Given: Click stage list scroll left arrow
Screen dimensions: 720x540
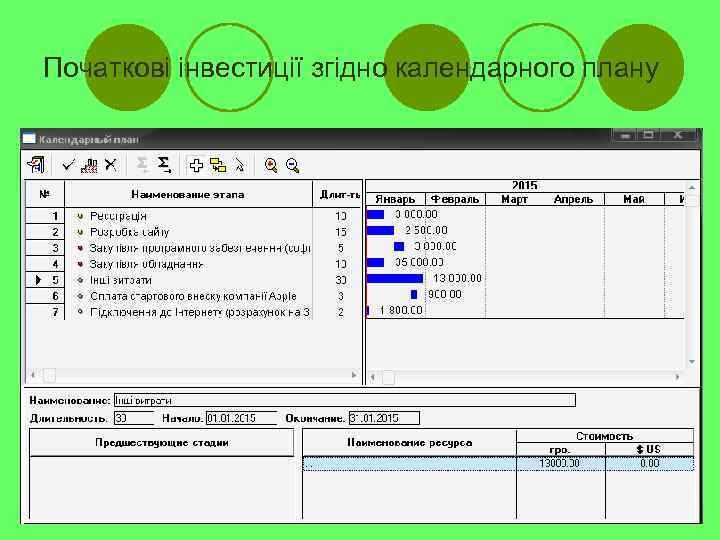Looking at the screenshot, I should [33, 375].
